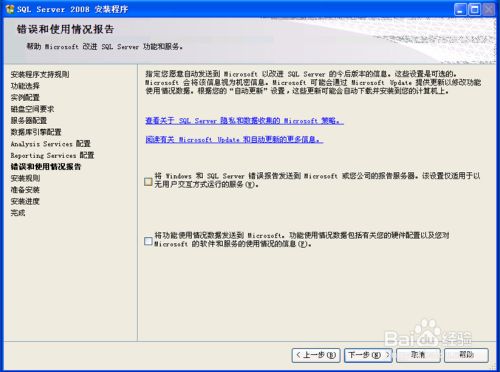This screenshot has width=500, height=372.
Task: Click the SQL Server setup title bar icon
Action: tap(10, 9)
